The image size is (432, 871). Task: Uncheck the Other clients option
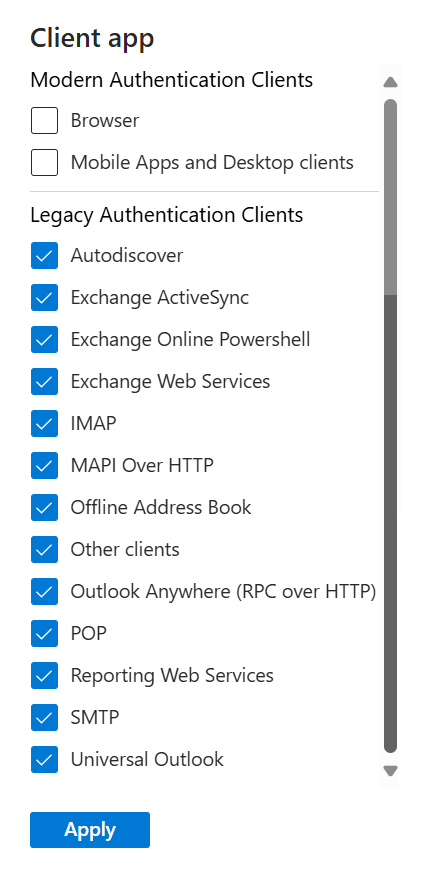click(x=44, y=550)
